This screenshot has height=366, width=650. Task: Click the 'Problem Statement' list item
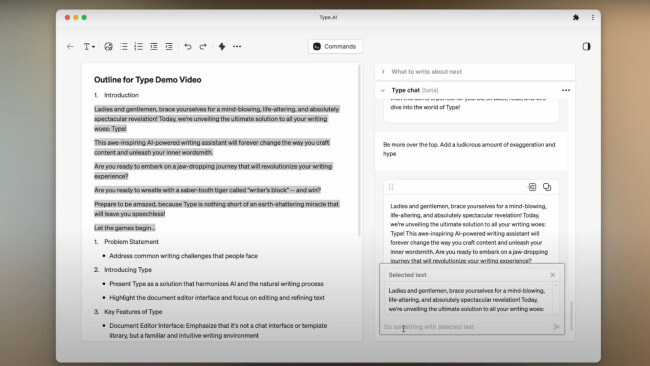point(131,242)
